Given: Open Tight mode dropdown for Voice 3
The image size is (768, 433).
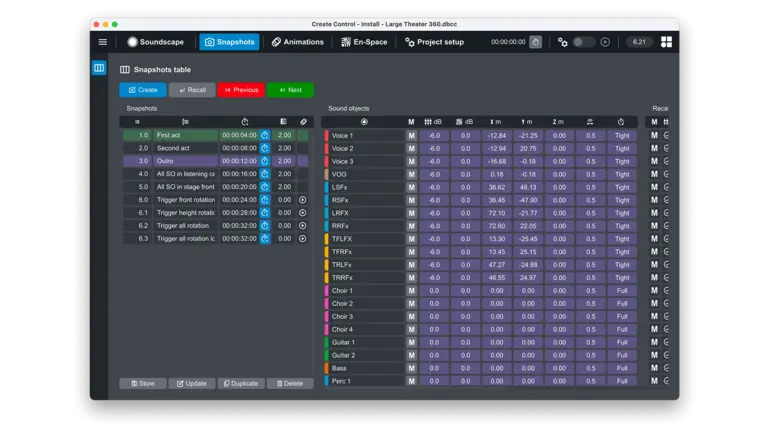Looking at the screenshot, I should point(622,162).
